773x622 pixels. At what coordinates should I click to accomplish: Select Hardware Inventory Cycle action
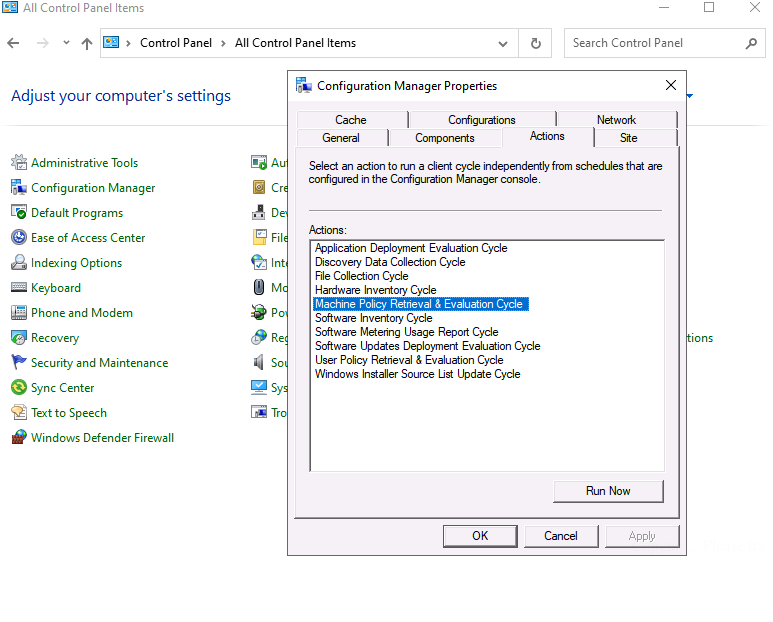coord(376,290)
